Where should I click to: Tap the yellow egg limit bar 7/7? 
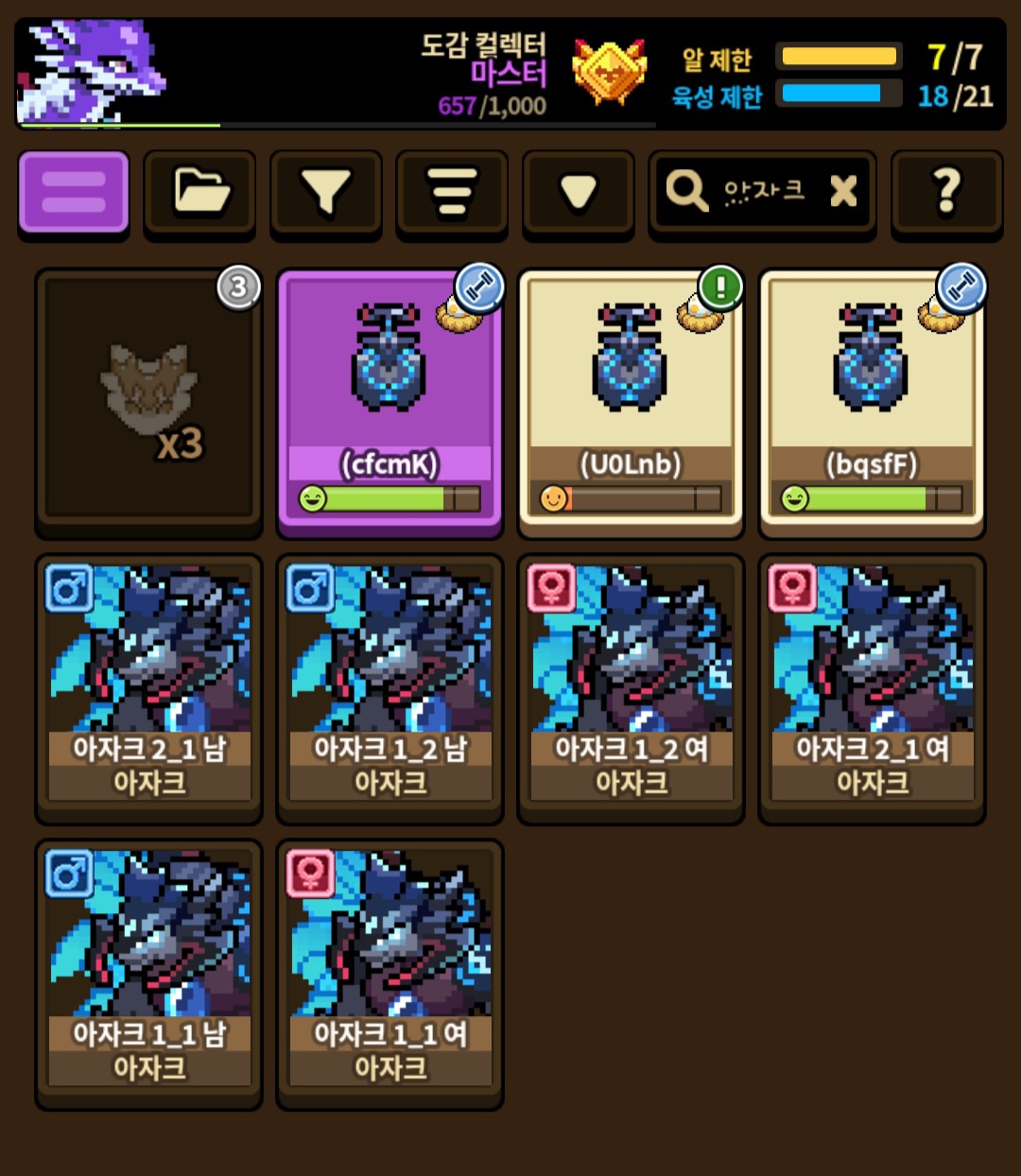pos(839,57)
